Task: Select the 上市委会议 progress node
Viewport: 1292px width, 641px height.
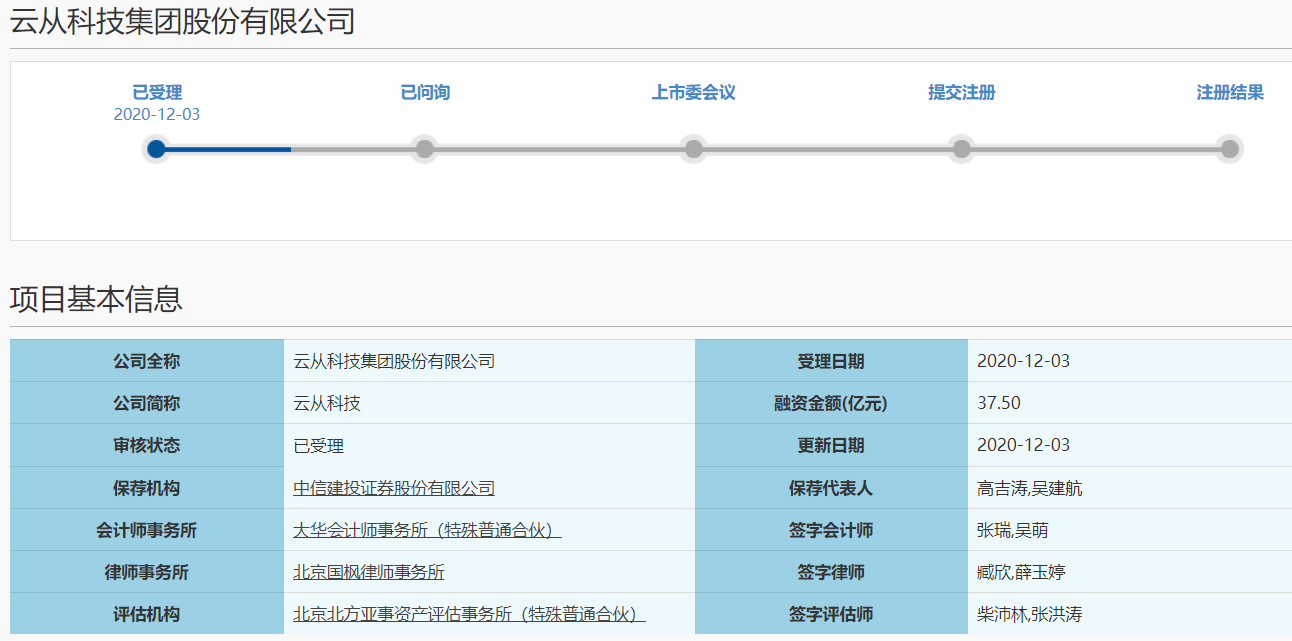Action: (x=694, y=149)
